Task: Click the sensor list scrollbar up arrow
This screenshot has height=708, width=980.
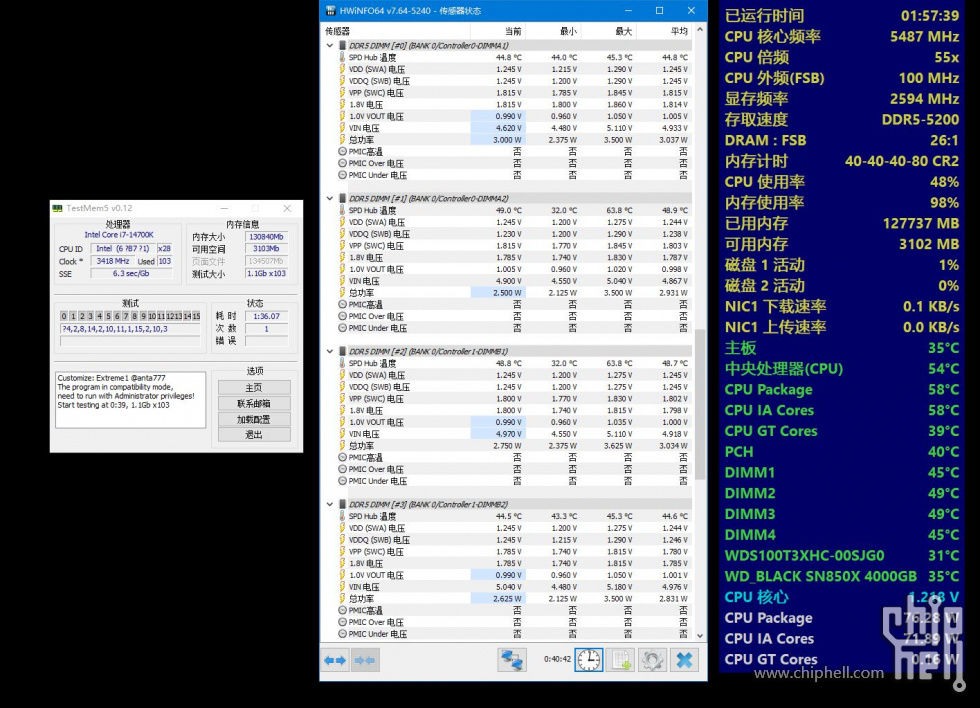Action: [700, 29]
